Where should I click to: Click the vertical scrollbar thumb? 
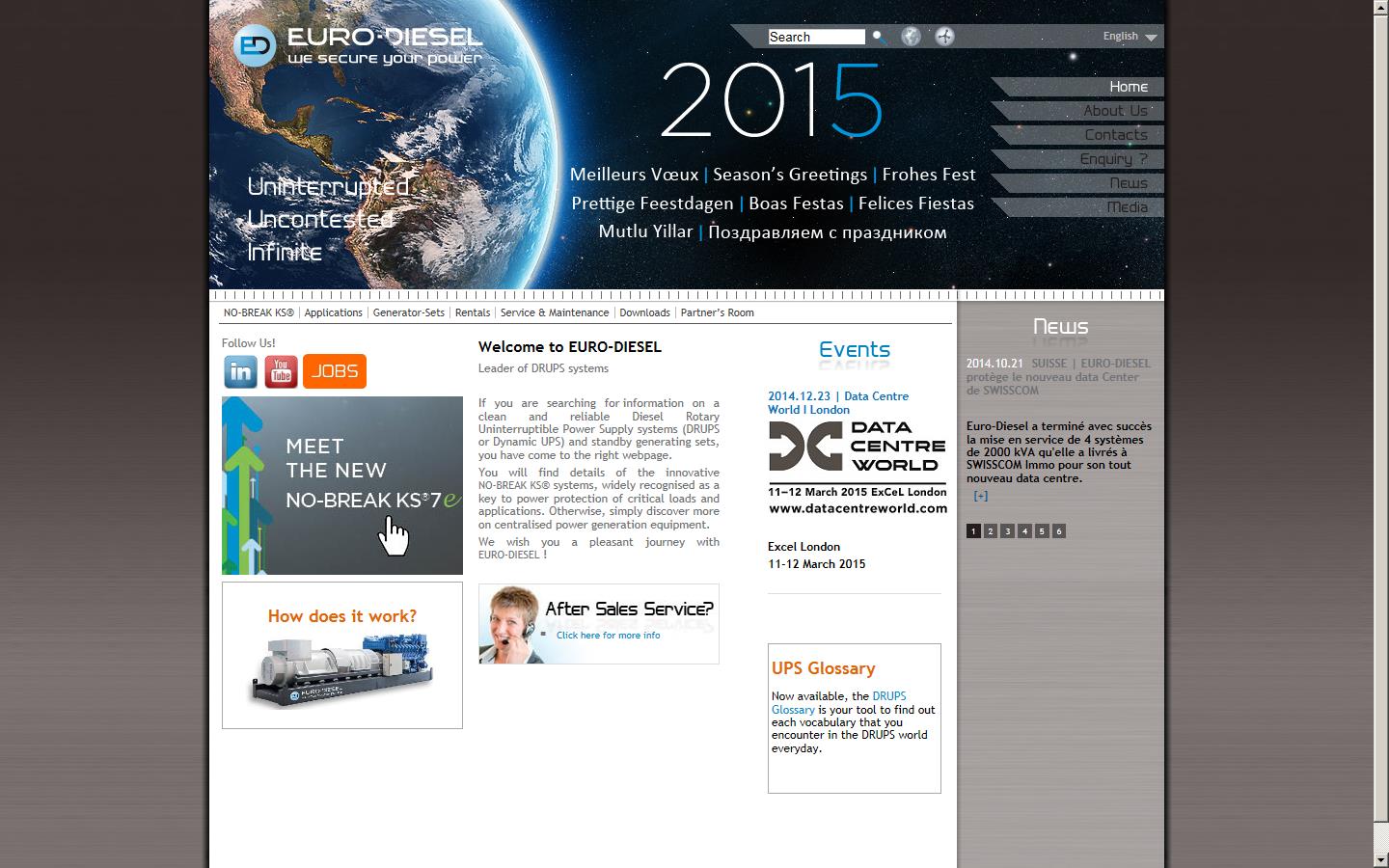1380,420
